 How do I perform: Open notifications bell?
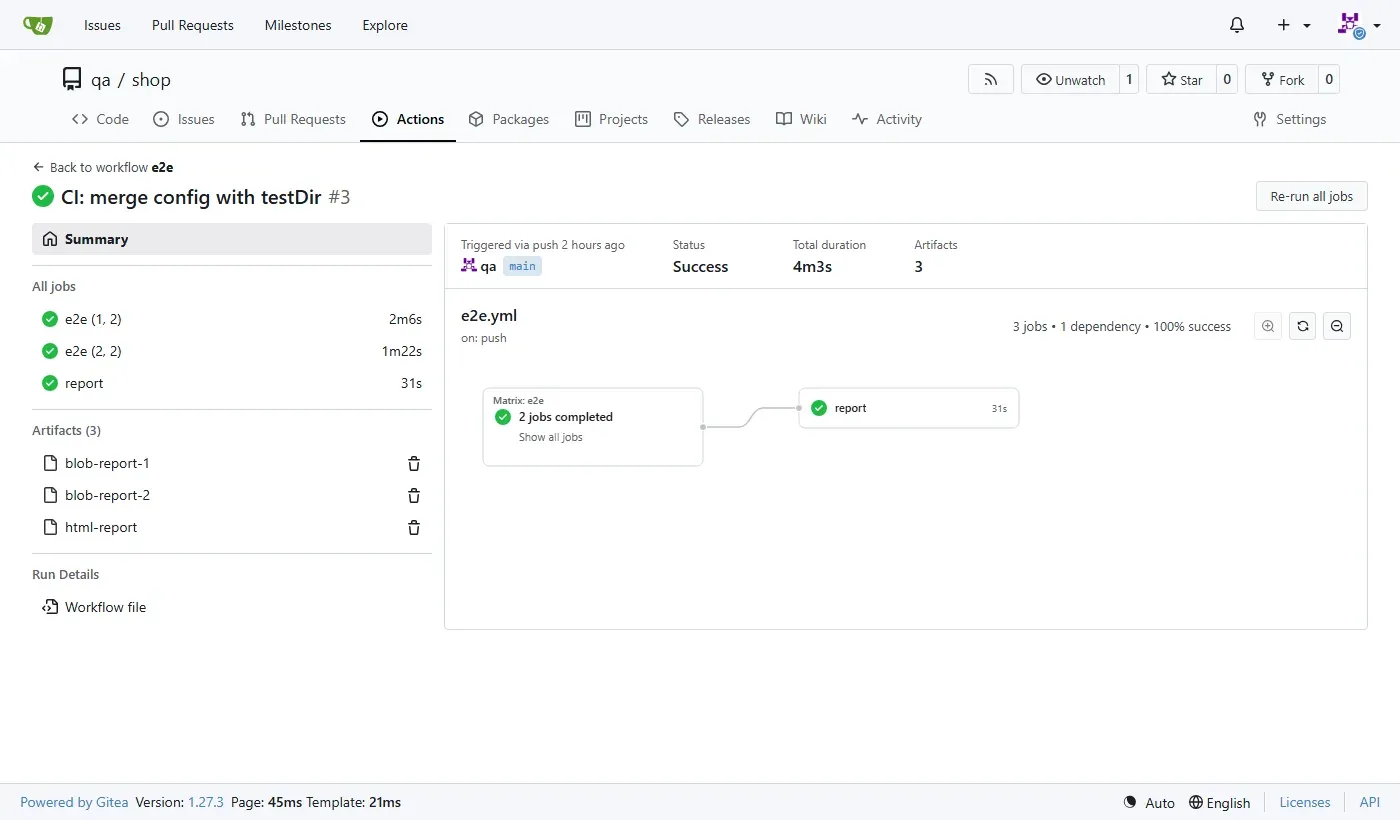(1237, 25)
